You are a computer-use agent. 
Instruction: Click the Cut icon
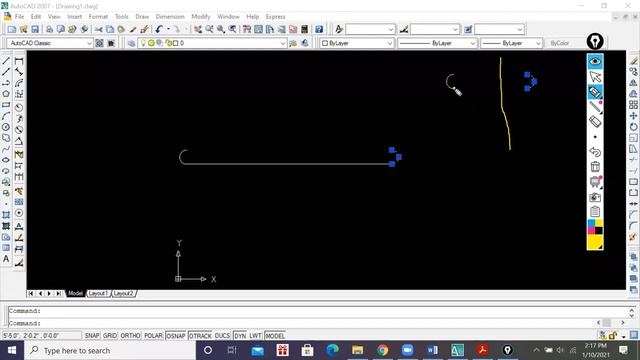point(98,29)
